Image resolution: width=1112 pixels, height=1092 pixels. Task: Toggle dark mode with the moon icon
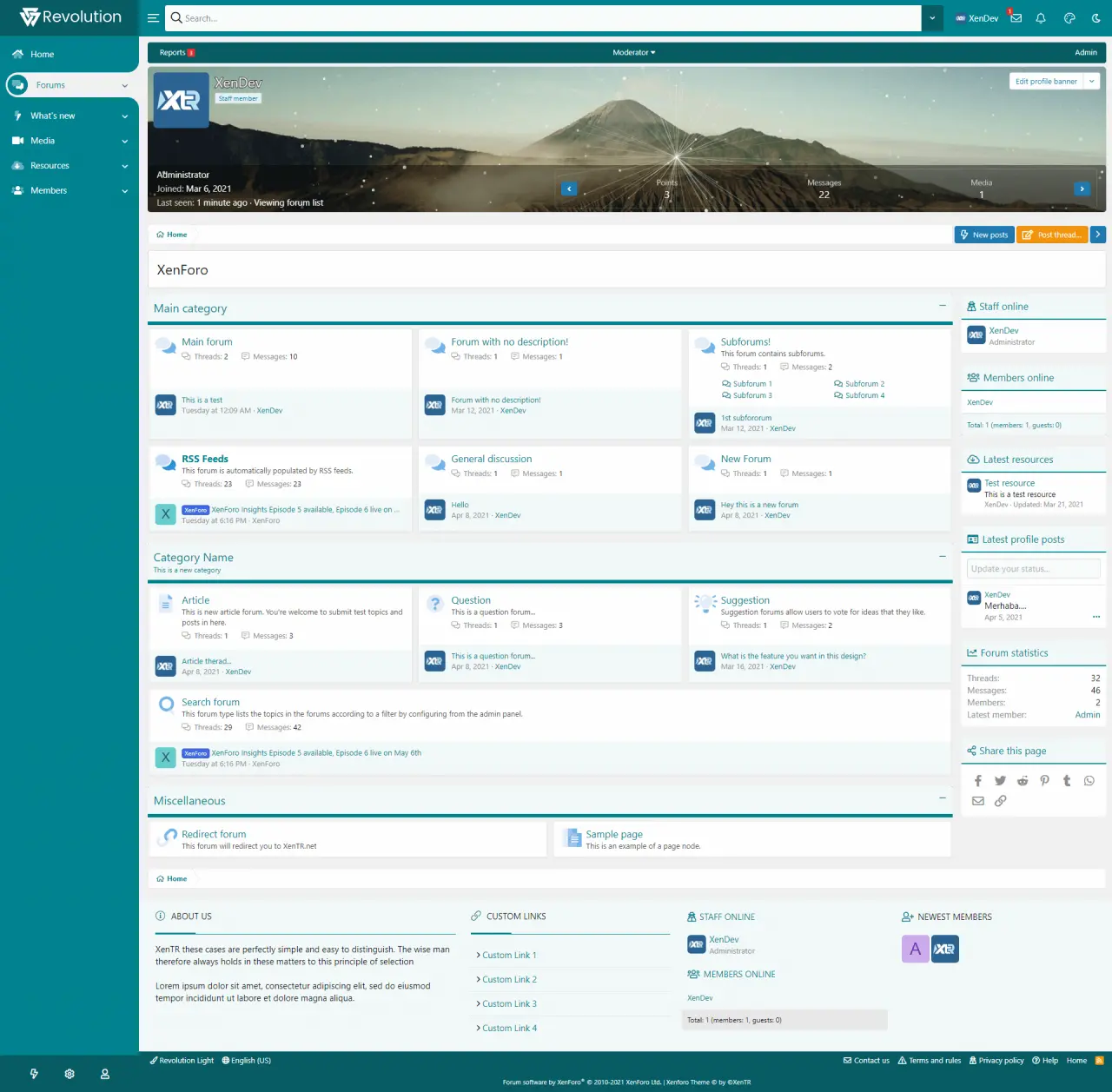(1095, 18)
